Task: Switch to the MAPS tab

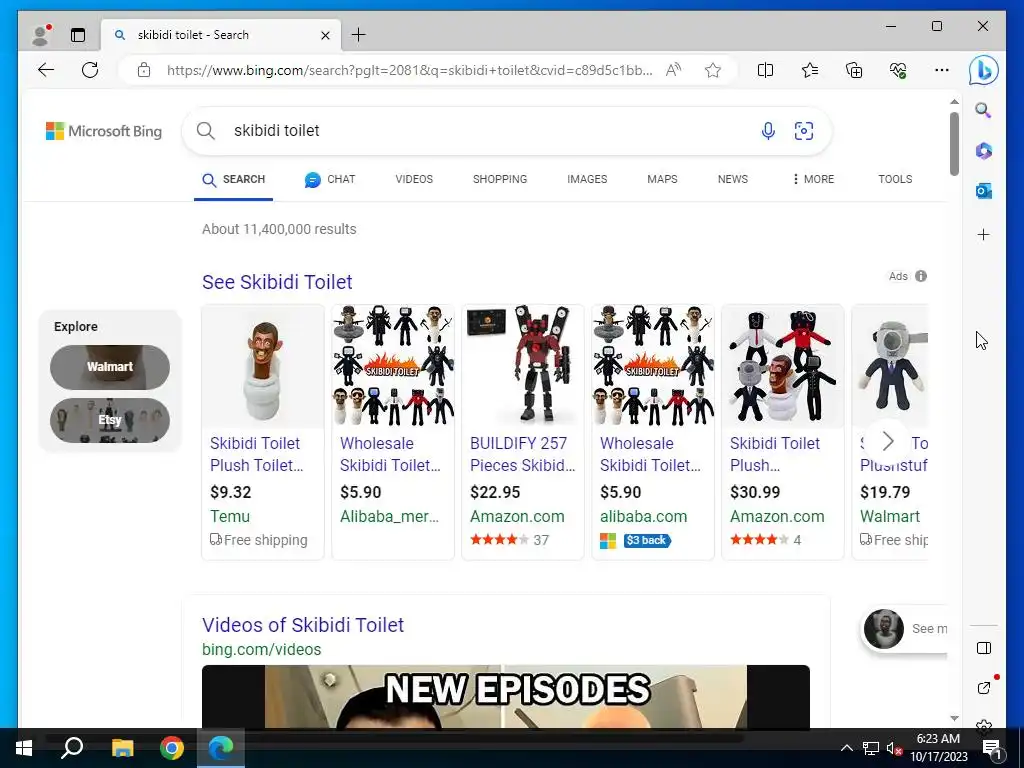Action: (662, 179)
